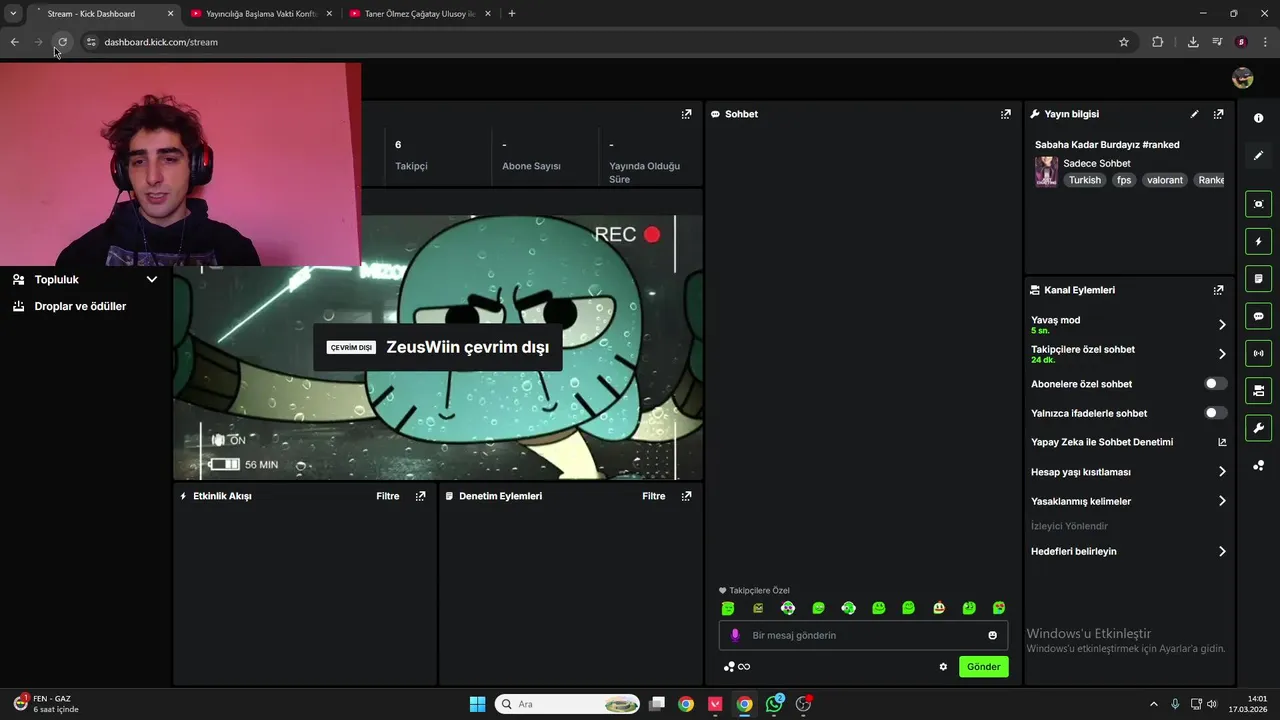Open the channel actions widget in sidebar
Image resolution: width=1280 pixels, height=720 pixels.
[x=1258, y=390]
